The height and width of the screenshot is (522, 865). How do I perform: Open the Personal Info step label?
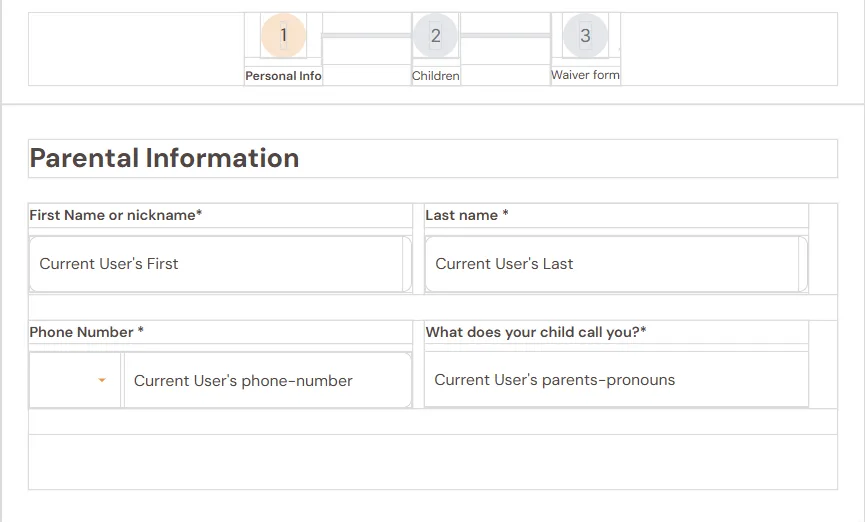283,76
